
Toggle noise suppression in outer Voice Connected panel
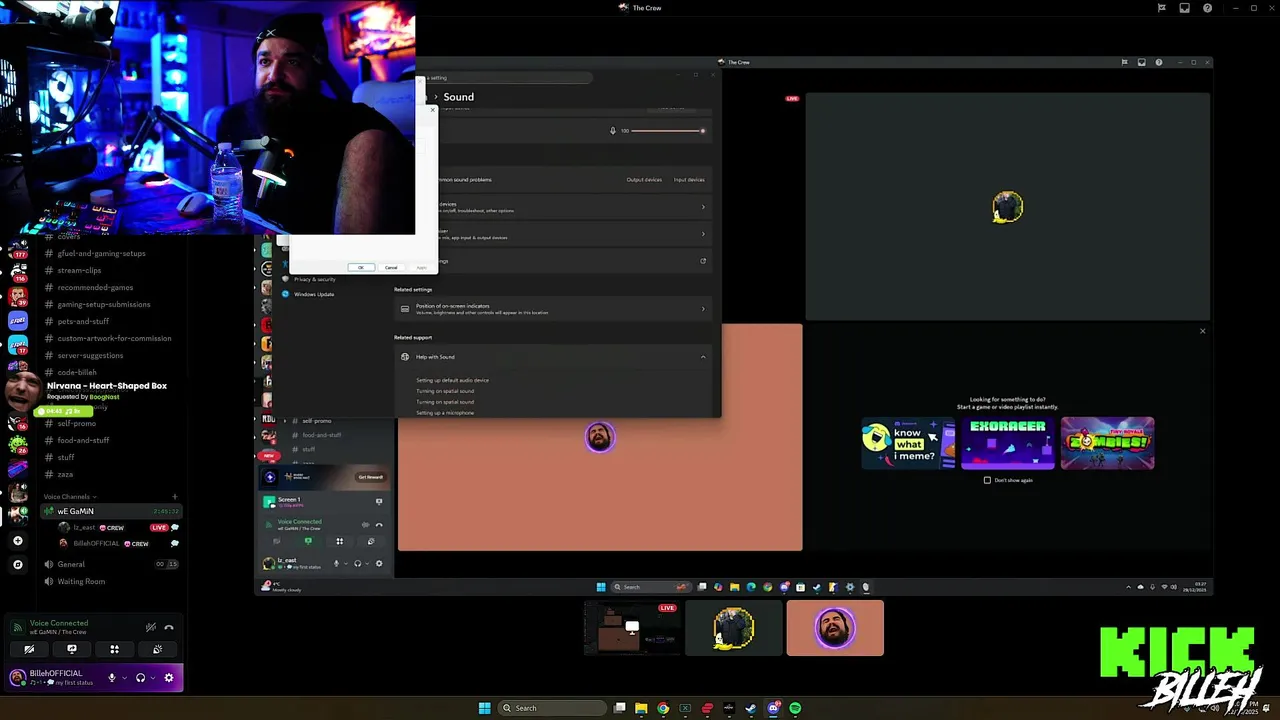click(x=150, y=627)
